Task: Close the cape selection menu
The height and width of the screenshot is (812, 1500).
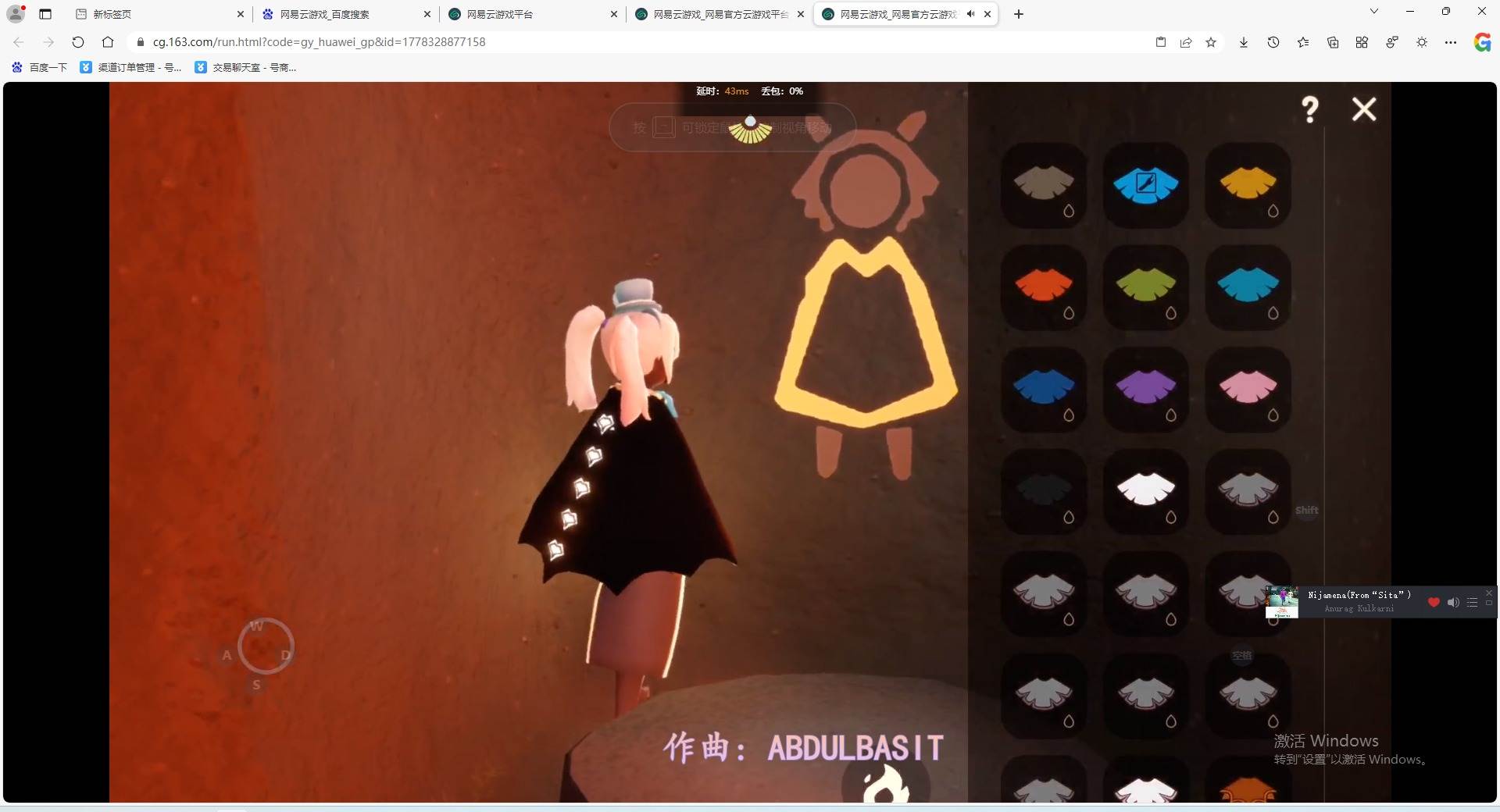Action: pyautogui.click(x=1364, y=109)
